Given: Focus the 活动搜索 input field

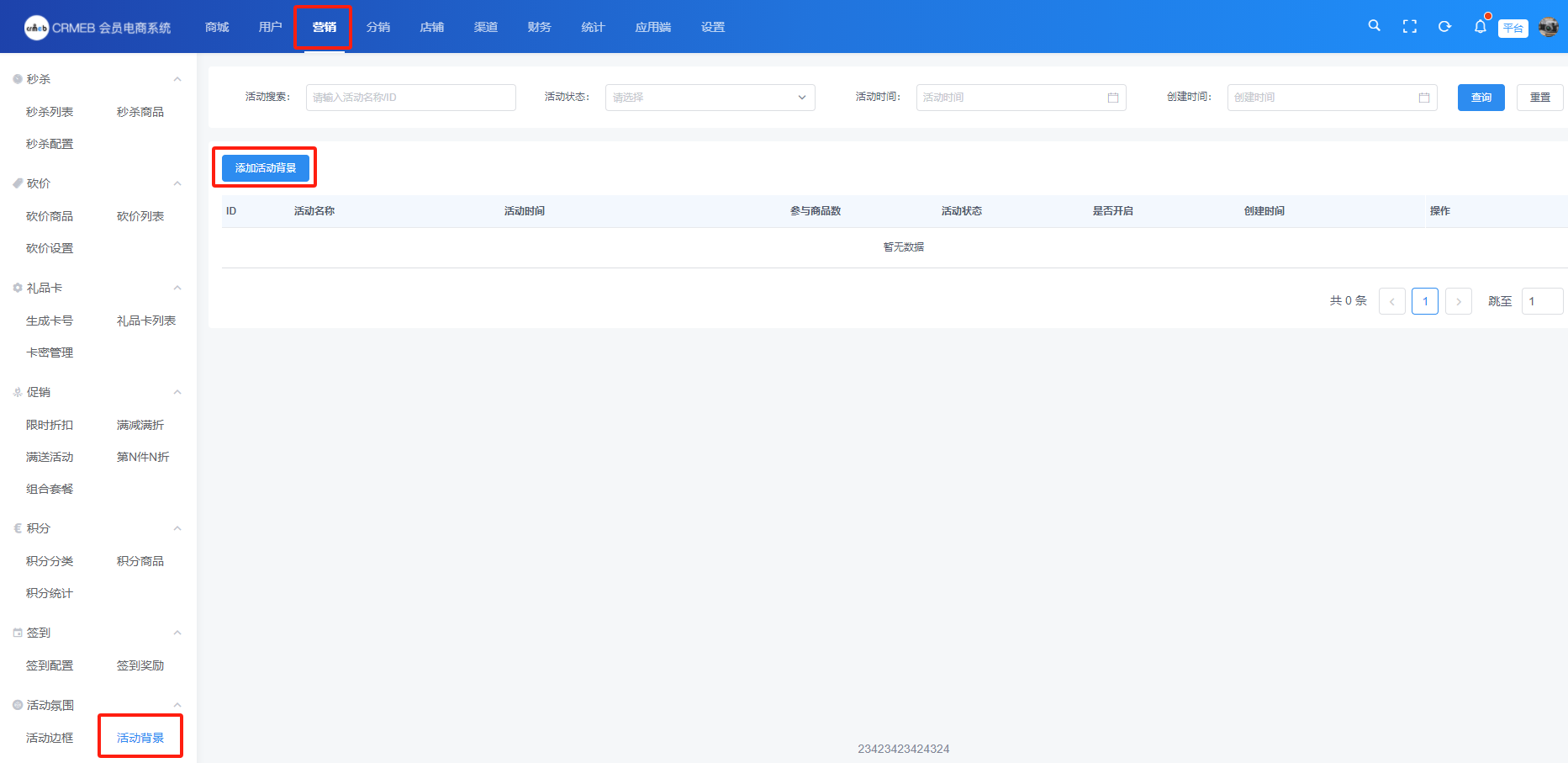Looking at the screenshot, I should pos(410,98).
